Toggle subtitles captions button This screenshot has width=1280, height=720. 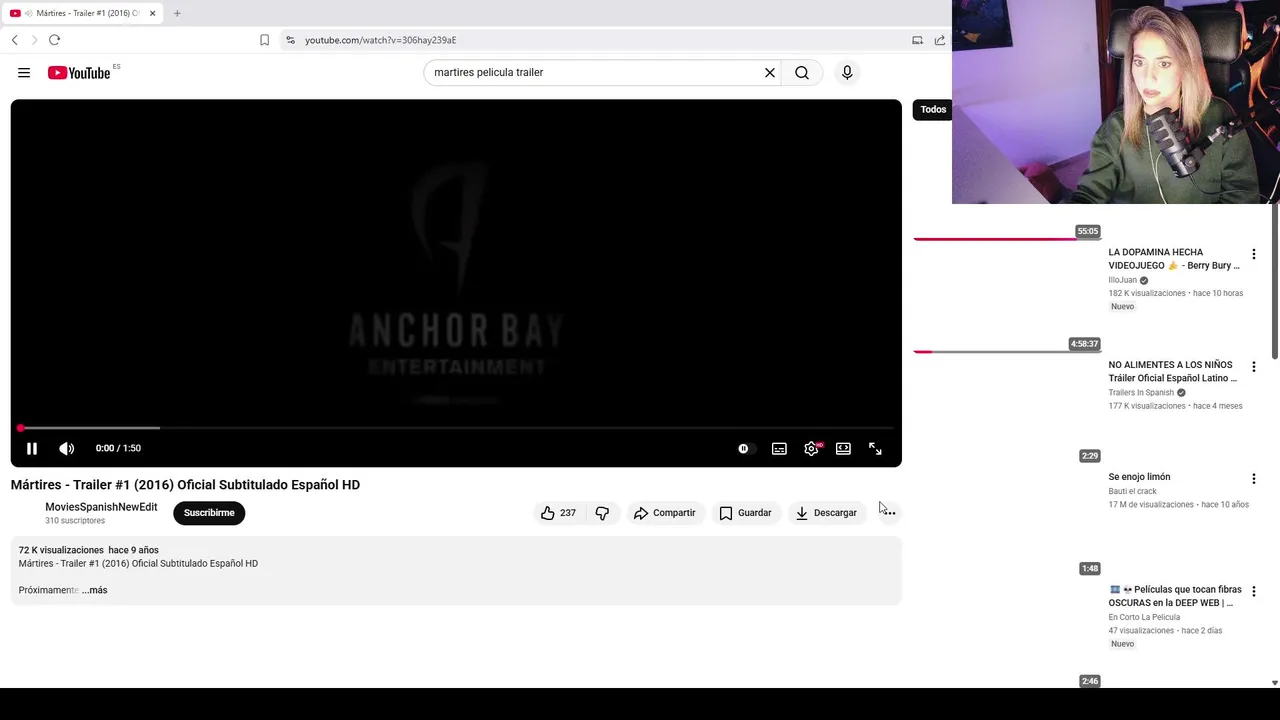click(x=779, y=449)
